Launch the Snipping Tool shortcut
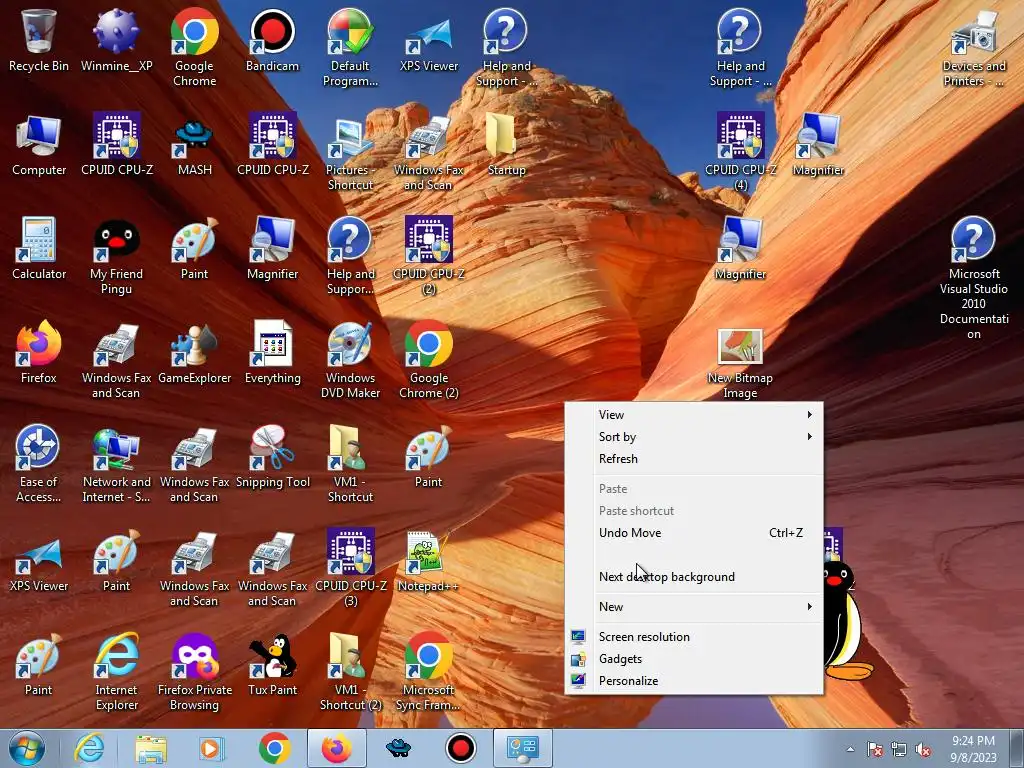Viewport: 1024px width, 768px height. click(272, 456)
